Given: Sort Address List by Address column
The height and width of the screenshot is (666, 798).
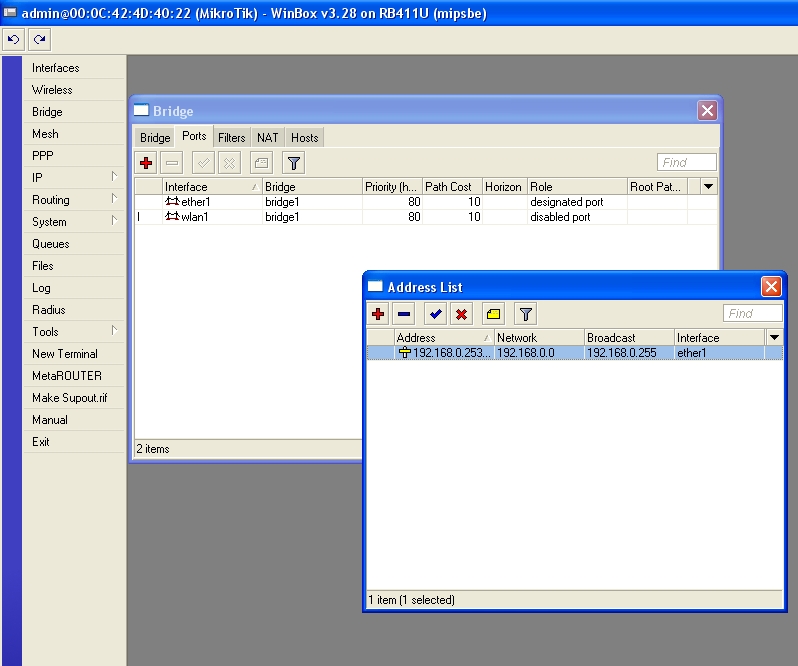Looking at the screenshot, I should [x=444, y=337].
